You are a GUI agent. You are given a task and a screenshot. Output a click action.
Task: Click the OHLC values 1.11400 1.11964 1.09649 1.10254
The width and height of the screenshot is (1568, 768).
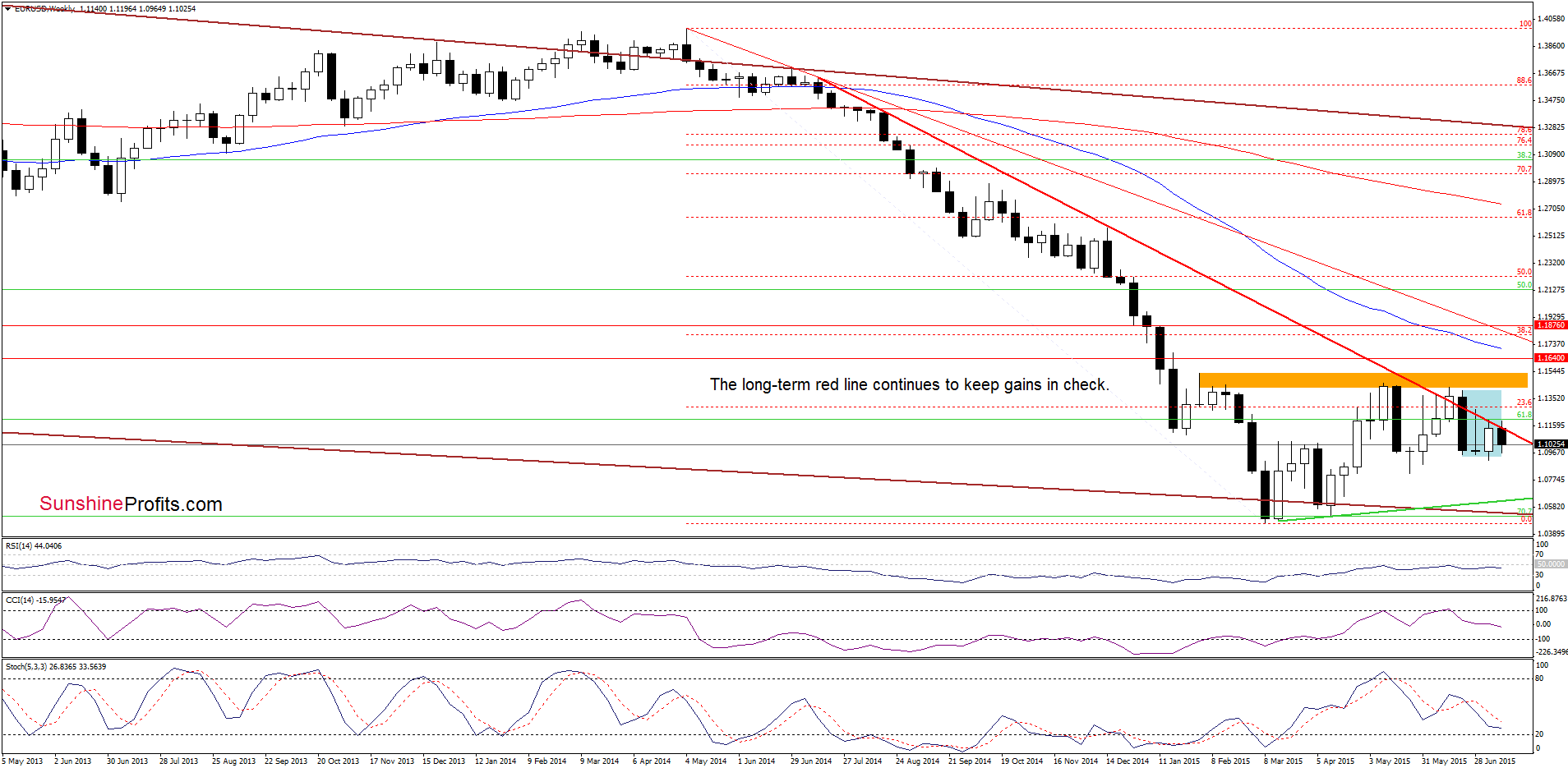click(137, 8)
